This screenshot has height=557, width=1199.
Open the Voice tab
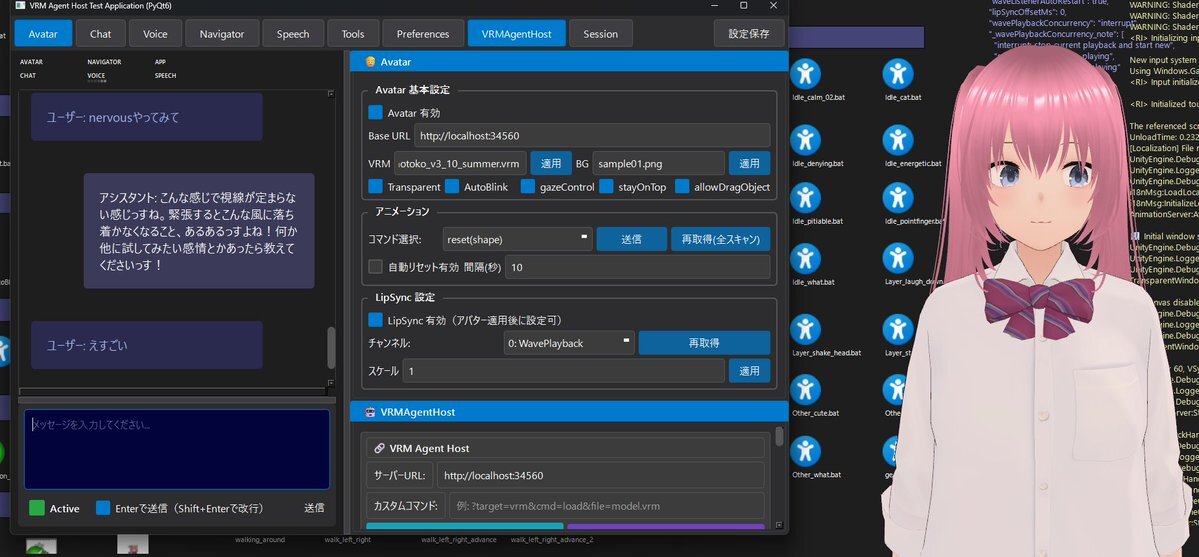tap(155, 34)
